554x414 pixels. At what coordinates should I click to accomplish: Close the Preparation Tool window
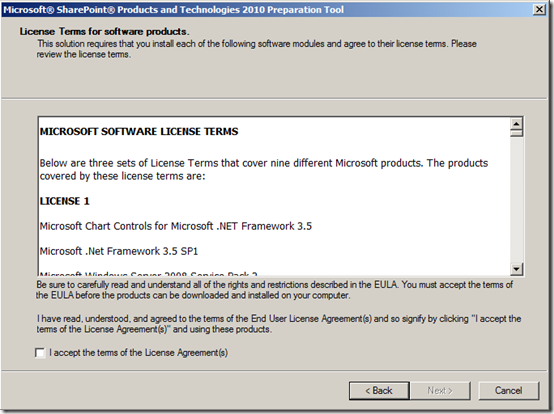coord(539,10)
